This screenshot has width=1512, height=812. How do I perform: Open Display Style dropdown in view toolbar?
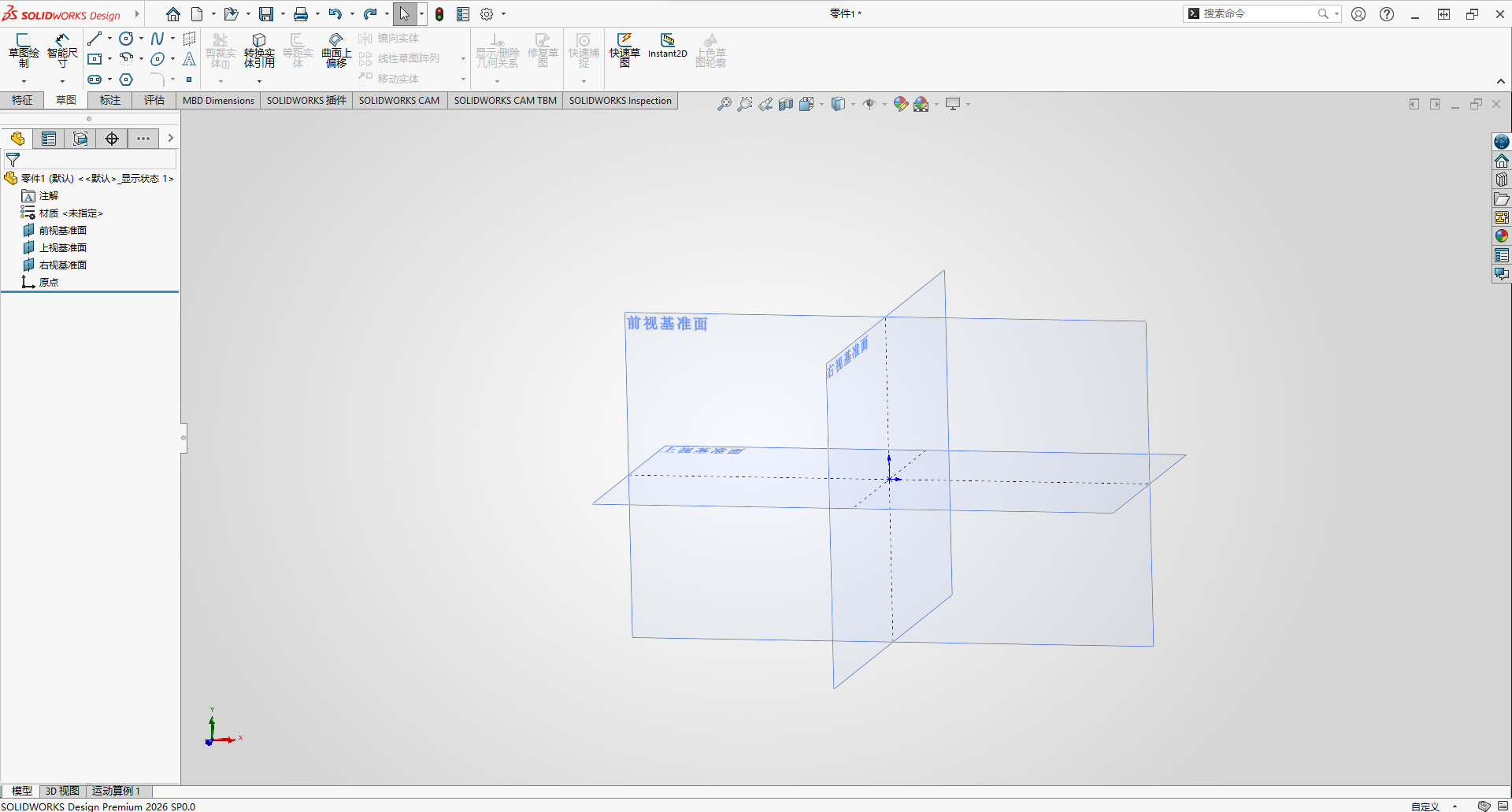838,104
